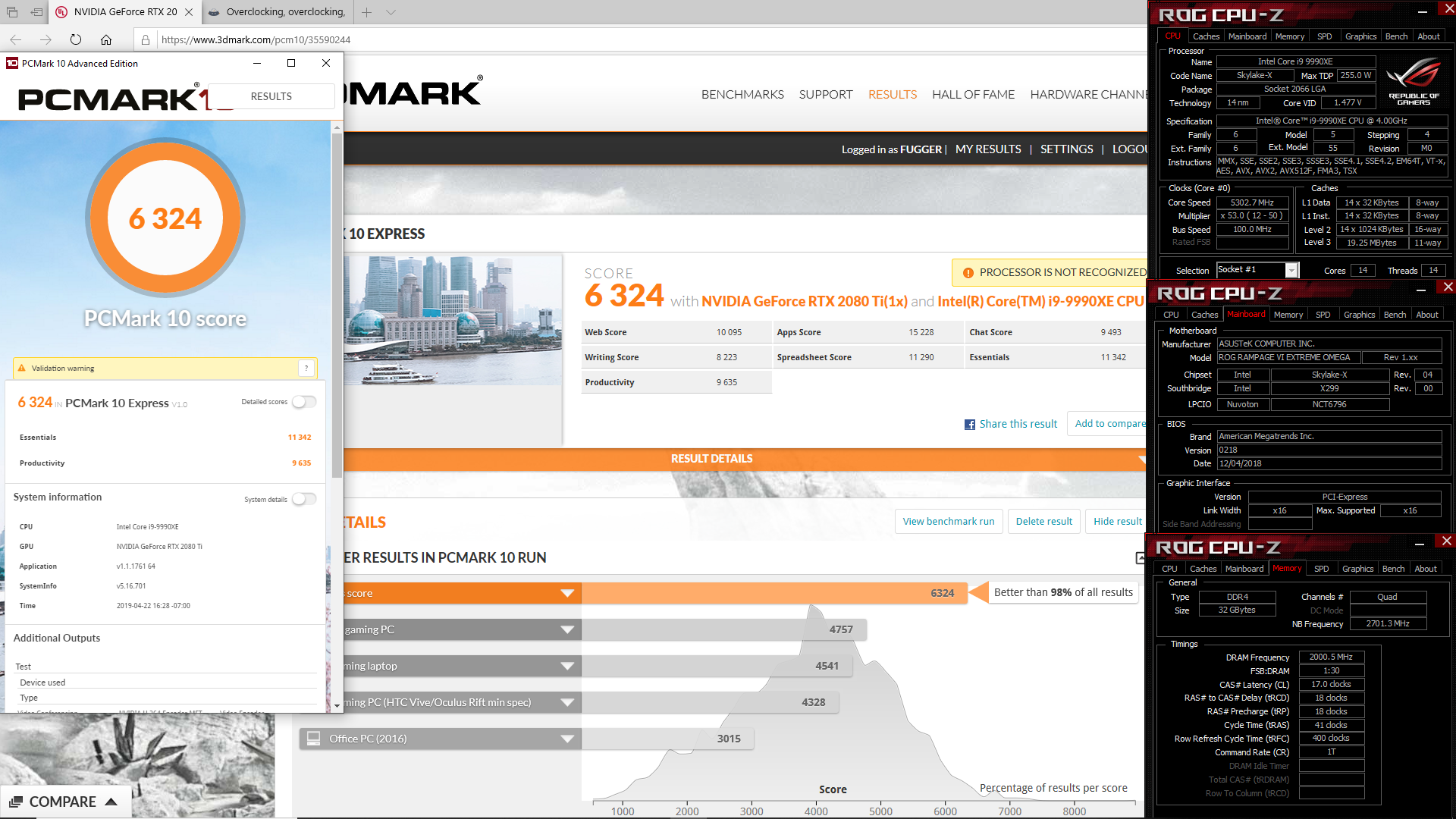
Task: Click the question mark help on validation warning
Action: pos(306,369)
